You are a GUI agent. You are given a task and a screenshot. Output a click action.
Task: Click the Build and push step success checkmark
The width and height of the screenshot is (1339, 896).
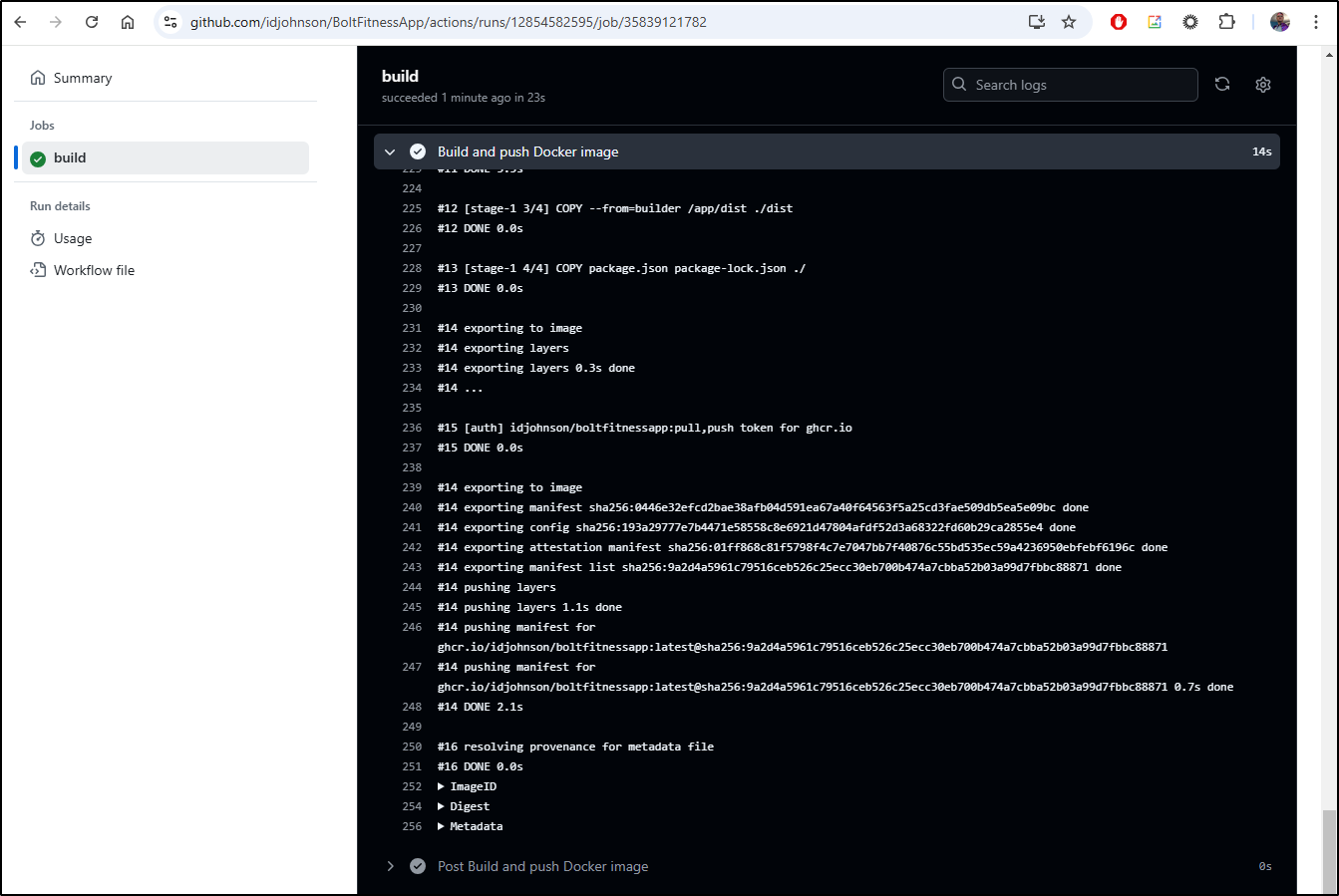(418, 151)
